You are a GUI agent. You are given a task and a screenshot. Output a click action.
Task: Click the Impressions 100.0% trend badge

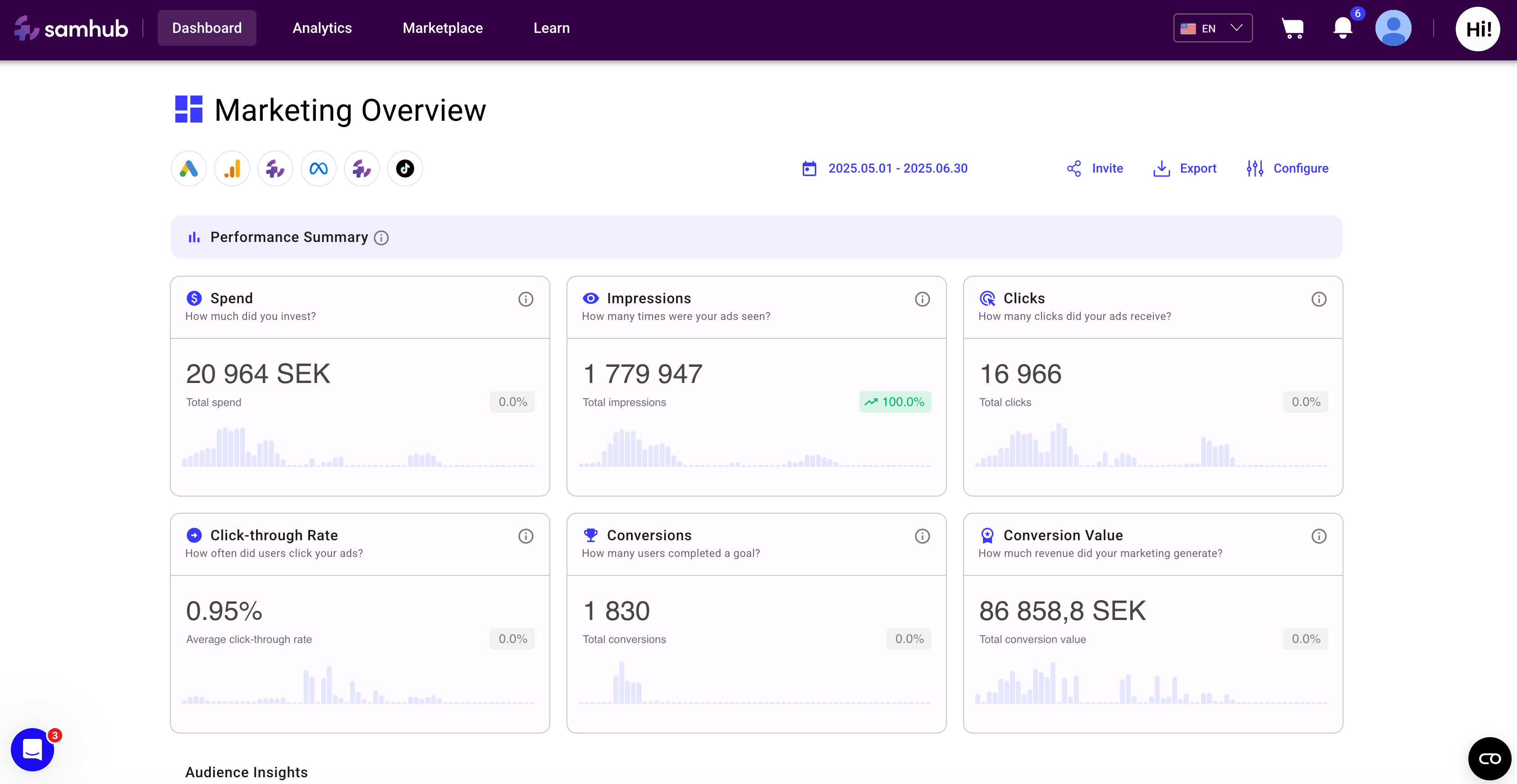[895, 402]
